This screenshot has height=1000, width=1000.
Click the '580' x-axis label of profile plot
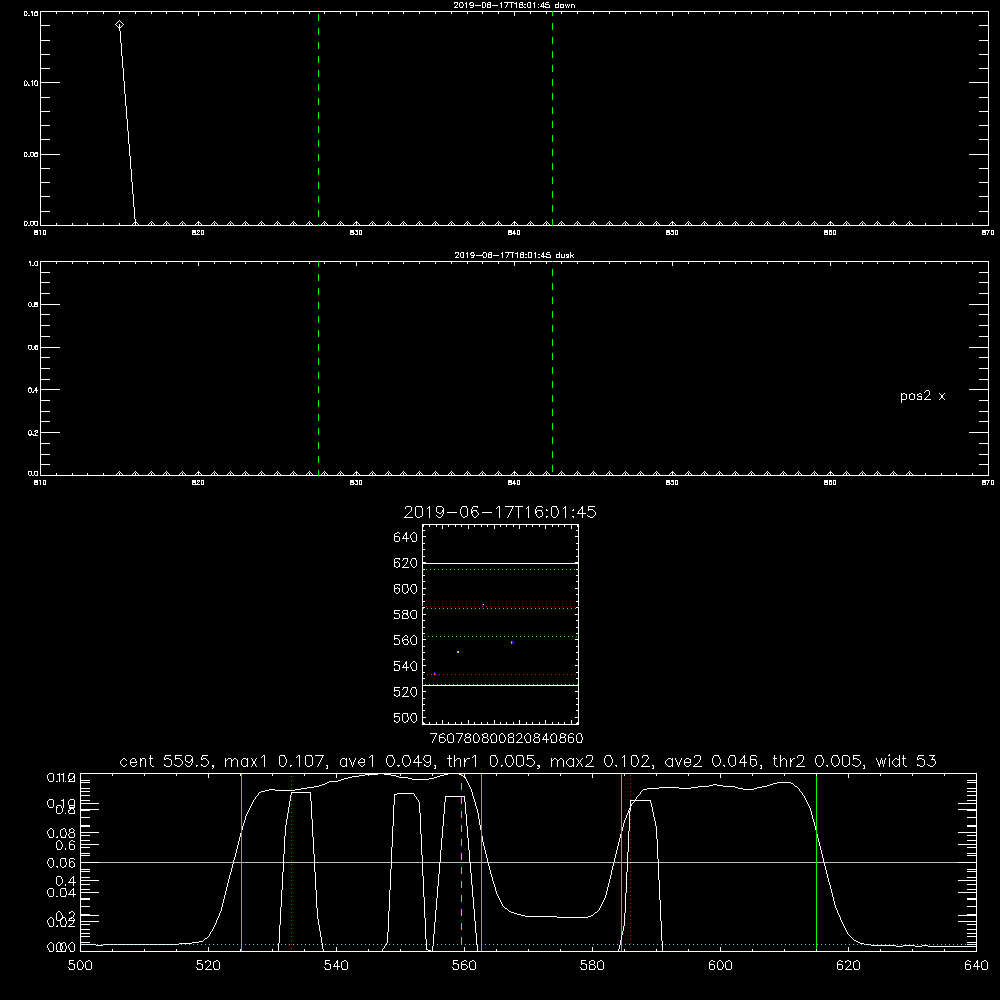592,966
